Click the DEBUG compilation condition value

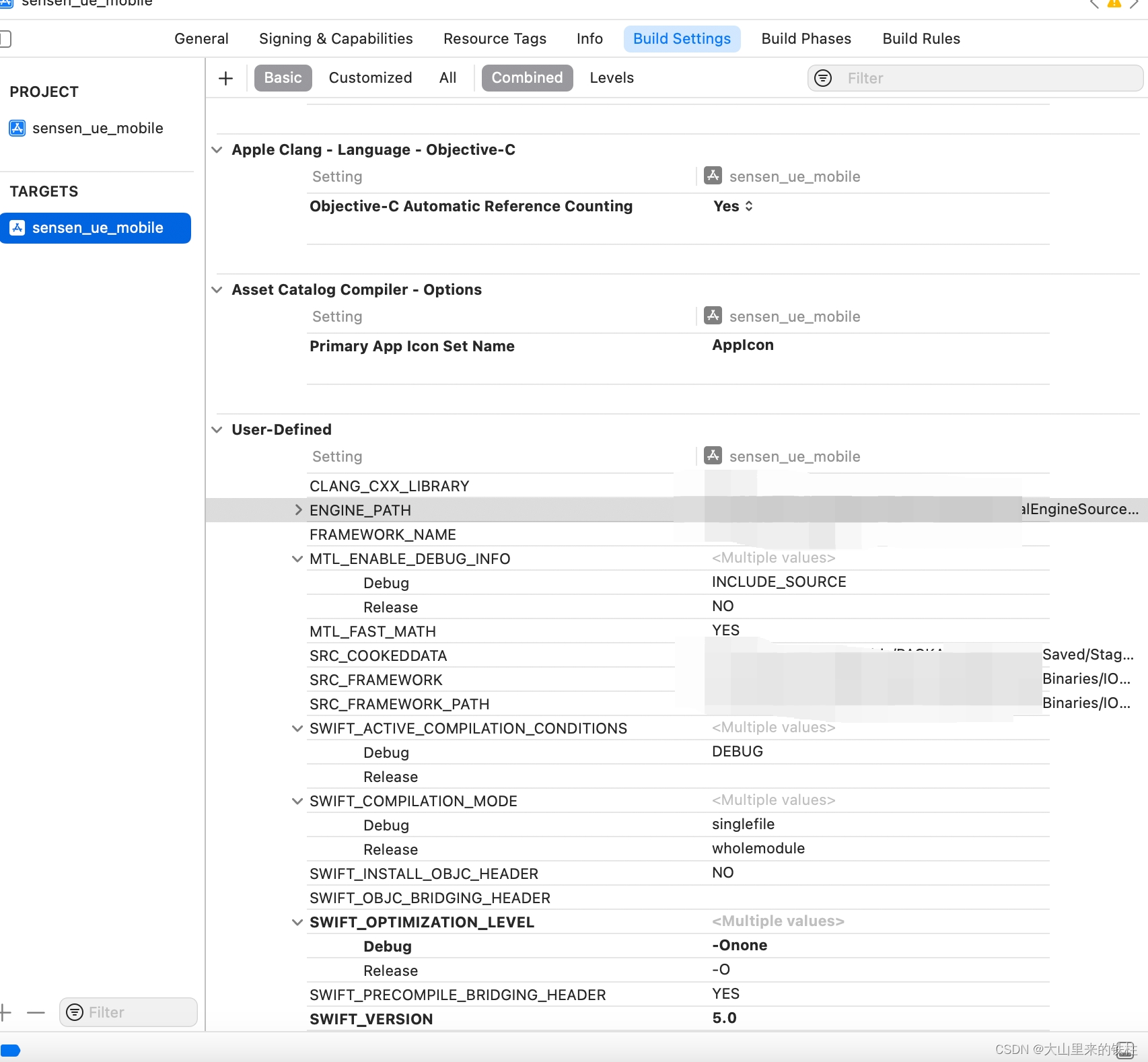tap(738, 751)
